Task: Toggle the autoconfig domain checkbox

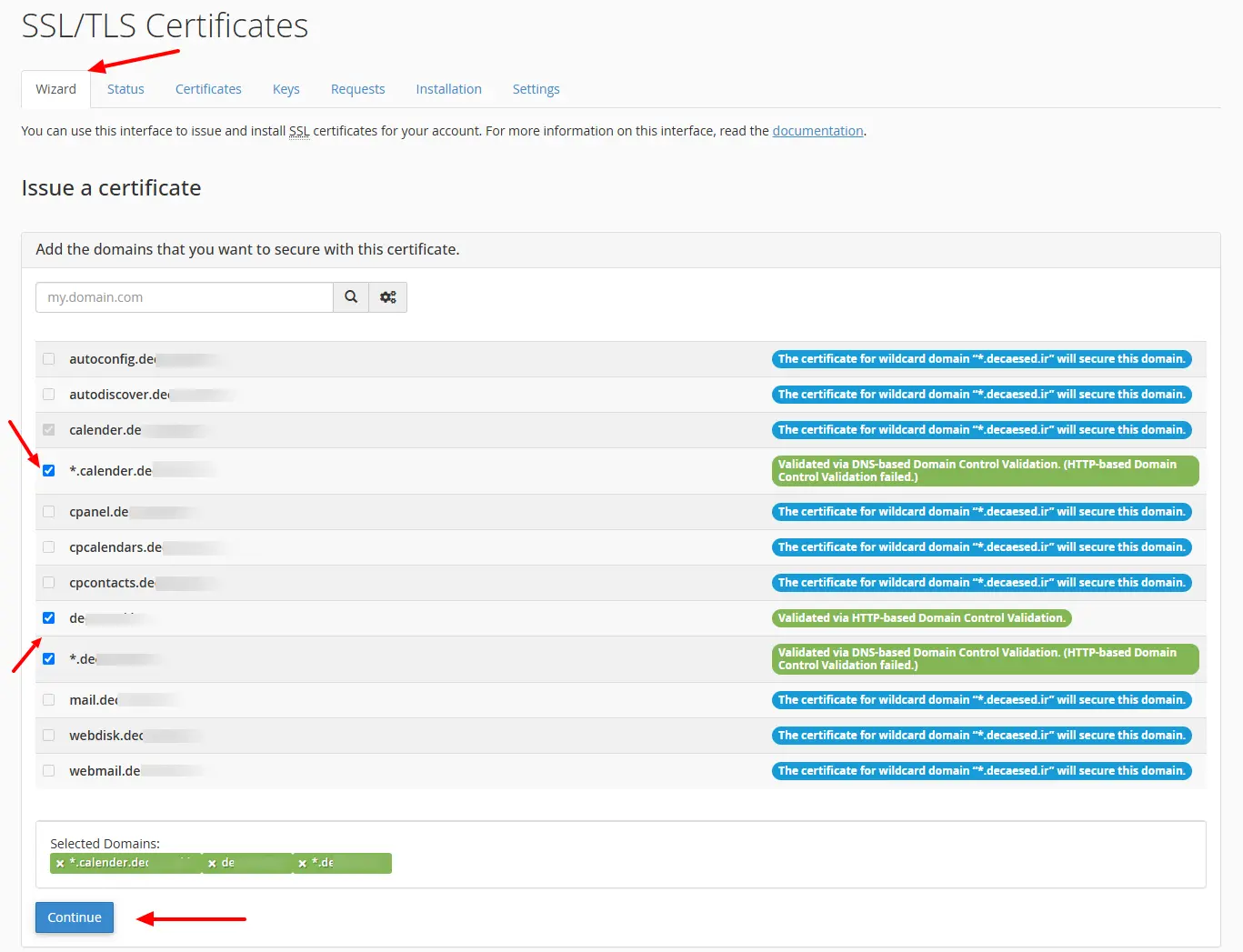Action: click(x=49, y=359)
